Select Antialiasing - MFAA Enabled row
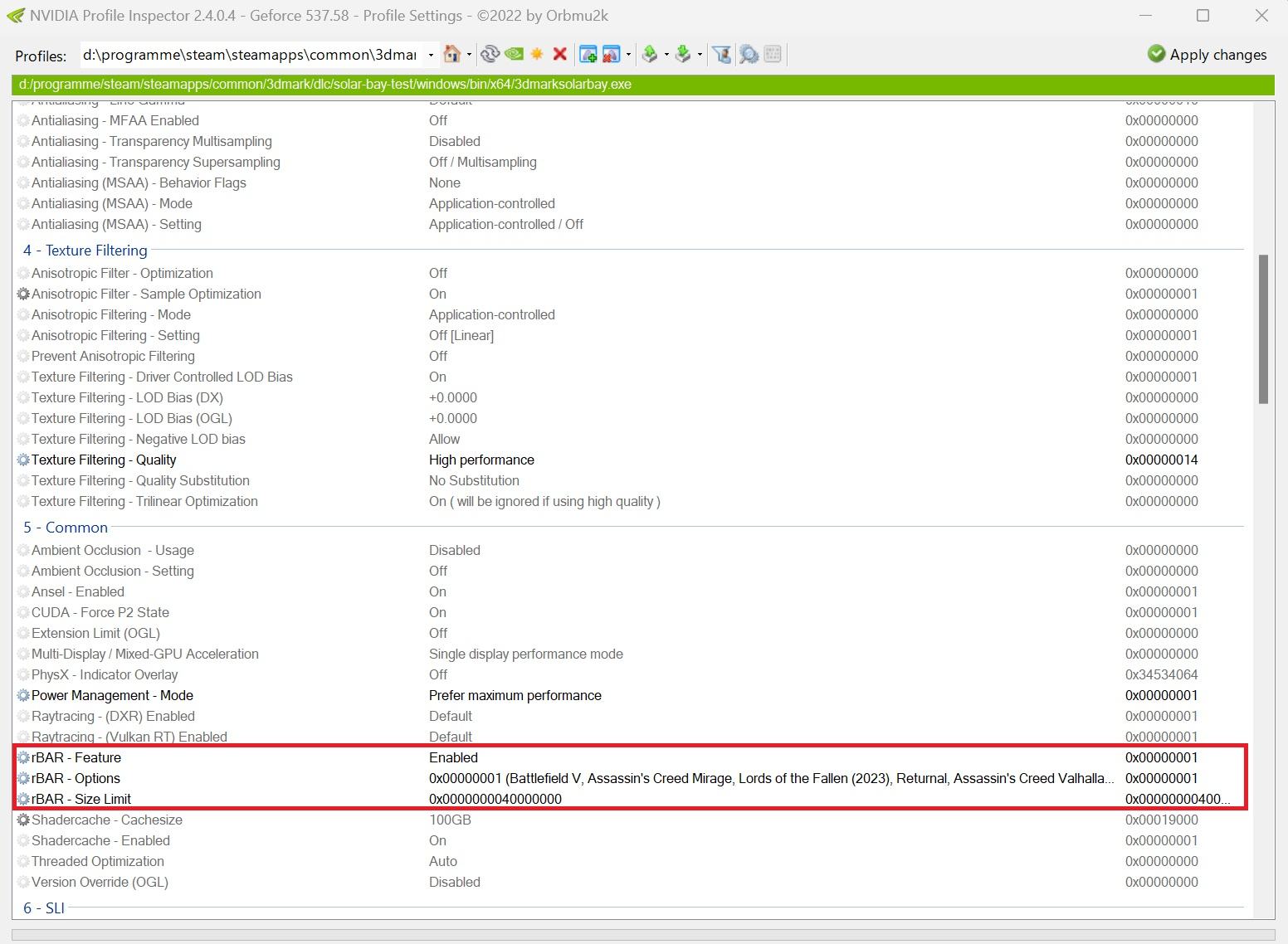The height and width of the screenshot is (944, 1288). point(631,120)
